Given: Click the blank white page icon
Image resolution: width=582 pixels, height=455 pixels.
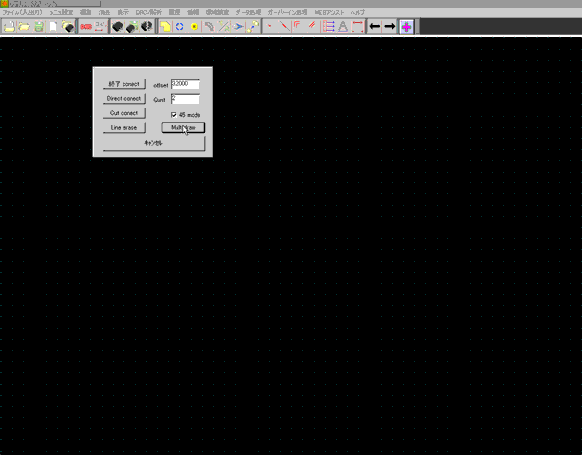Looking at the screenshot, I should [x=53, y=27].
